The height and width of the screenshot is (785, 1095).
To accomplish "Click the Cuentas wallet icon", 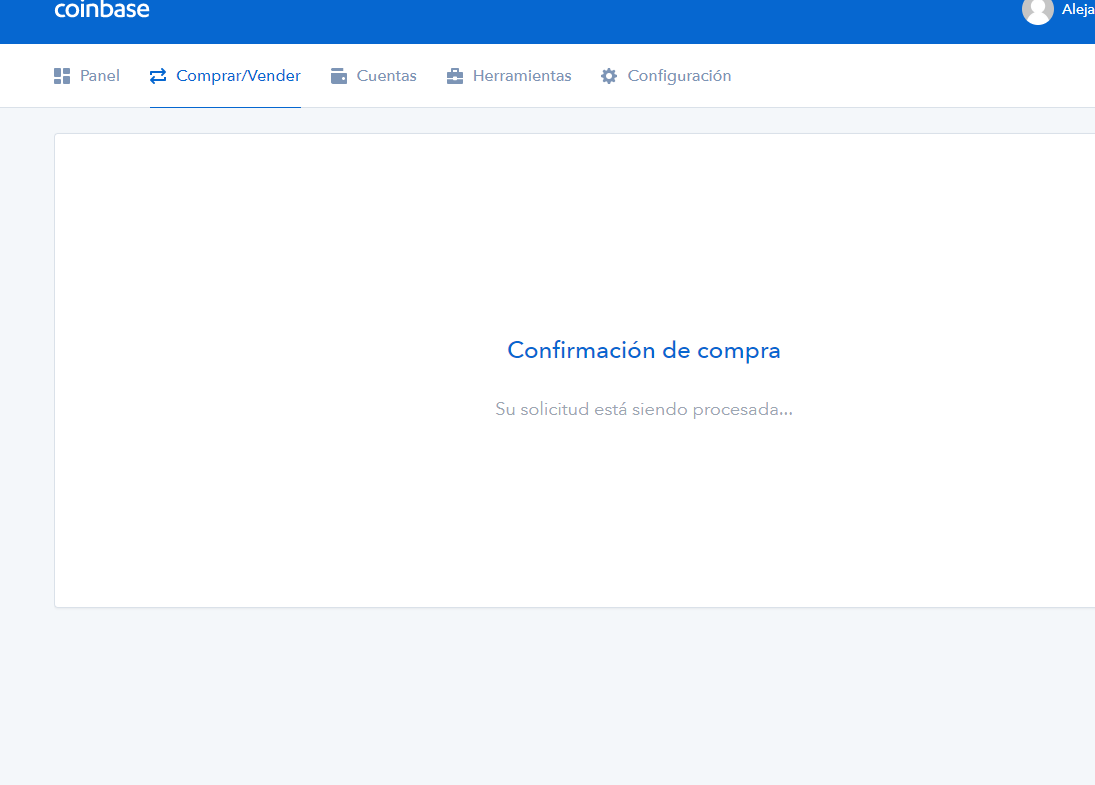I will pos(339,76).
